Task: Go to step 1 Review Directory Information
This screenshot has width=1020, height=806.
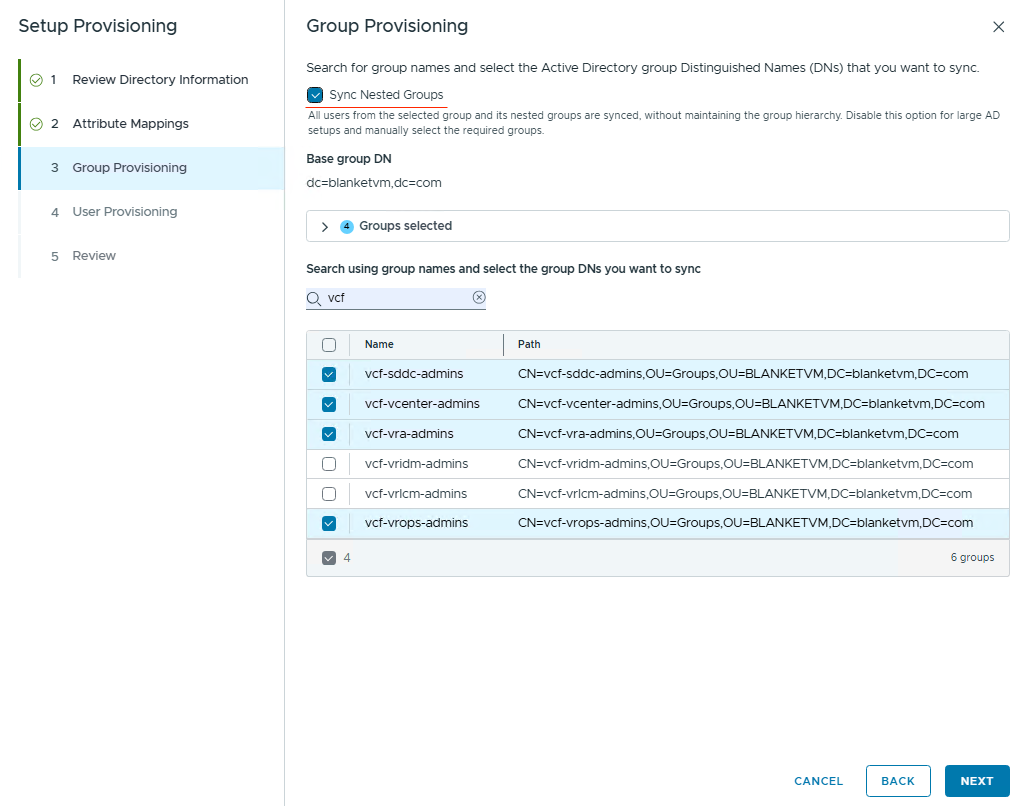Action: click(x=160, y=80)
